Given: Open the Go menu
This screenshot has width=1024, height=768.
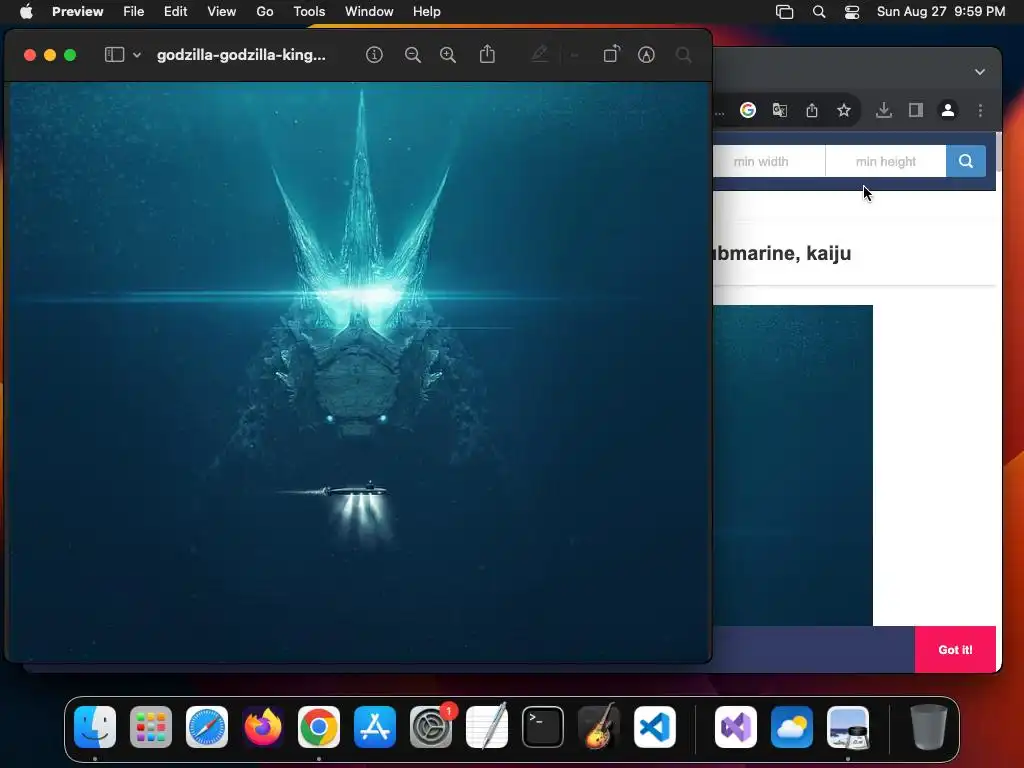Looking at the screenshot, I should [264, 12].
